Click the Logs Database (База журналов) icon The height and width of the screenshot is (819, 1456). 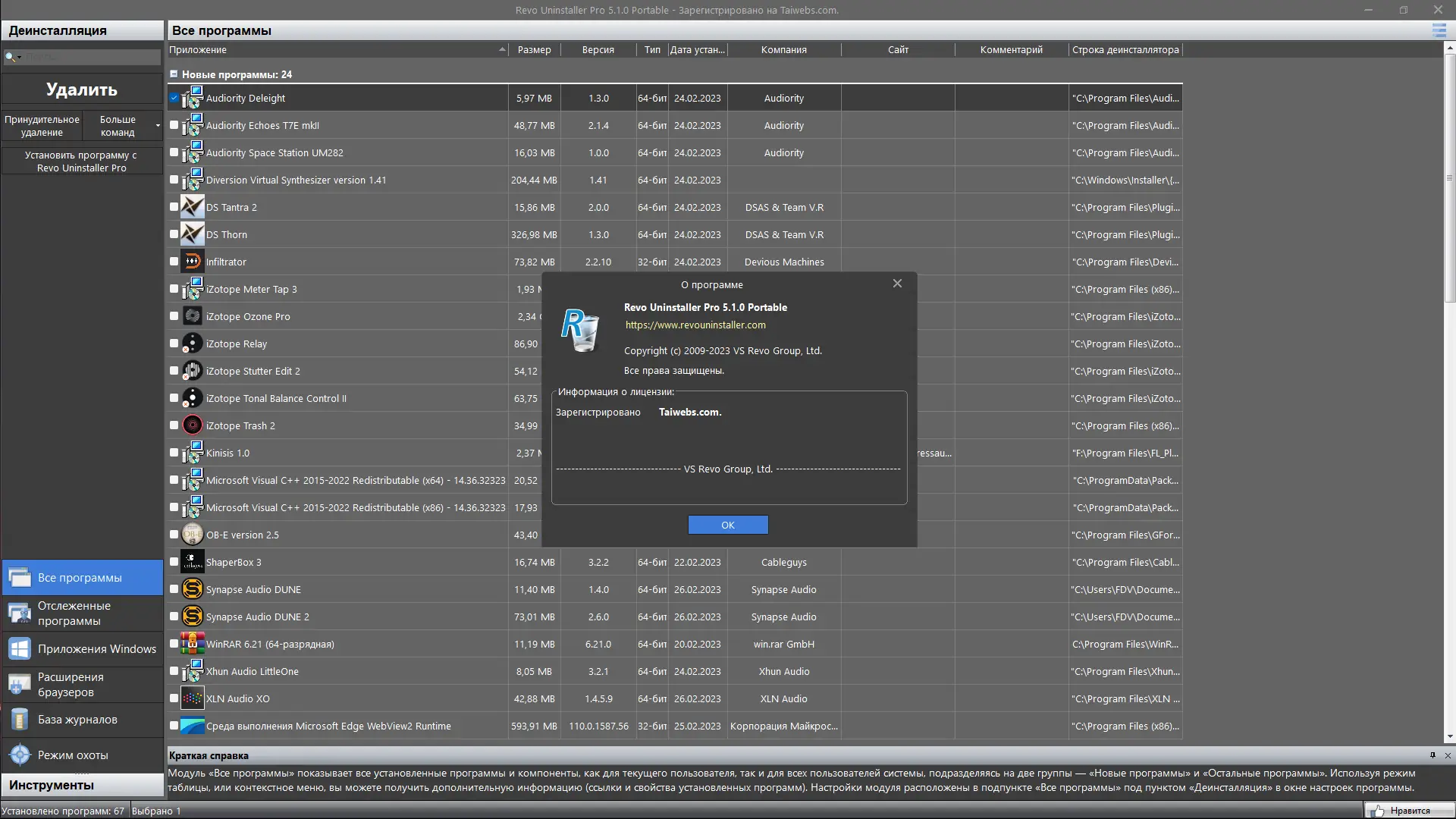point(20,719)
